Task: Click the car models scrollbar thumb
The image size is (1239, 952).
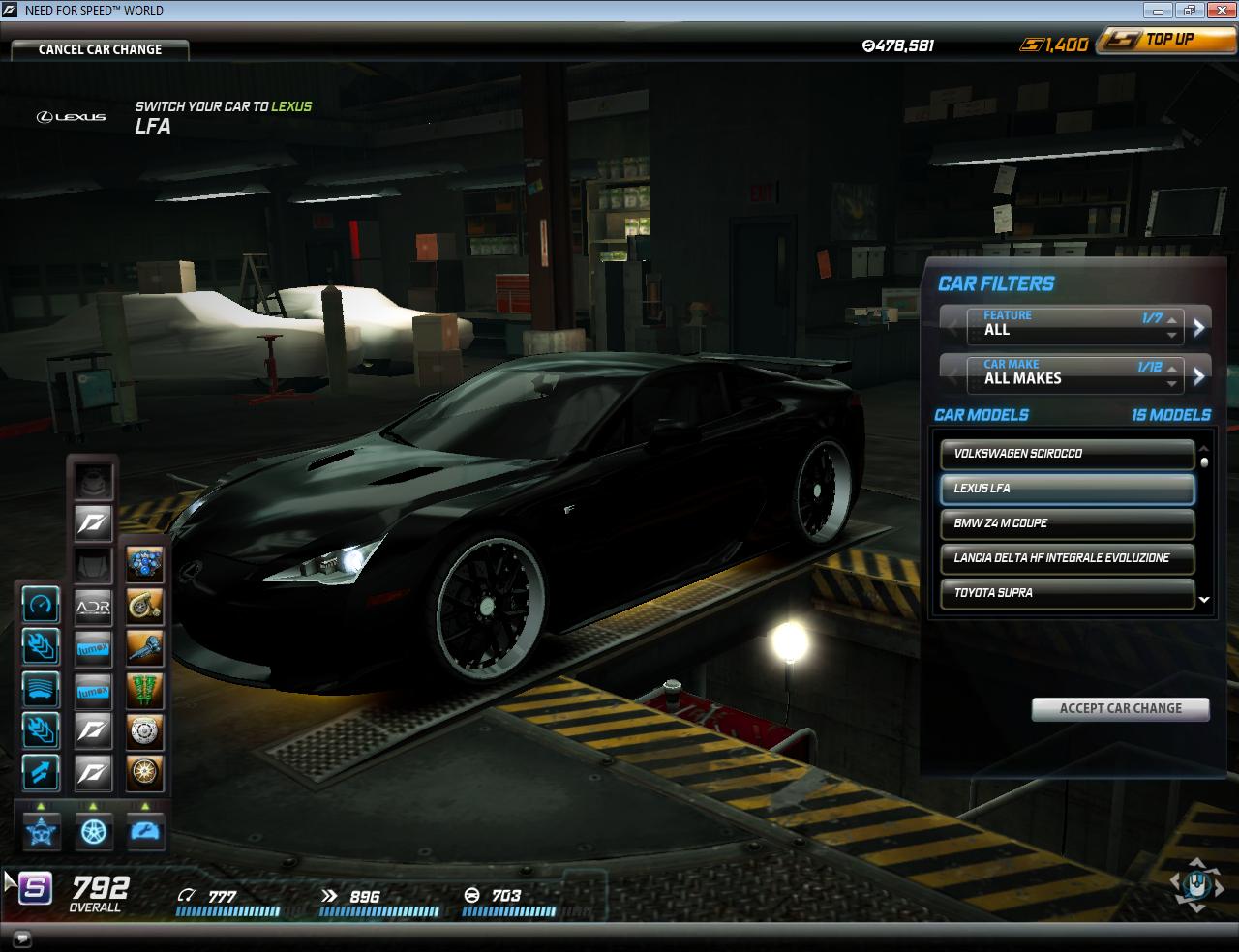Action: click(x=1204, y=462)
